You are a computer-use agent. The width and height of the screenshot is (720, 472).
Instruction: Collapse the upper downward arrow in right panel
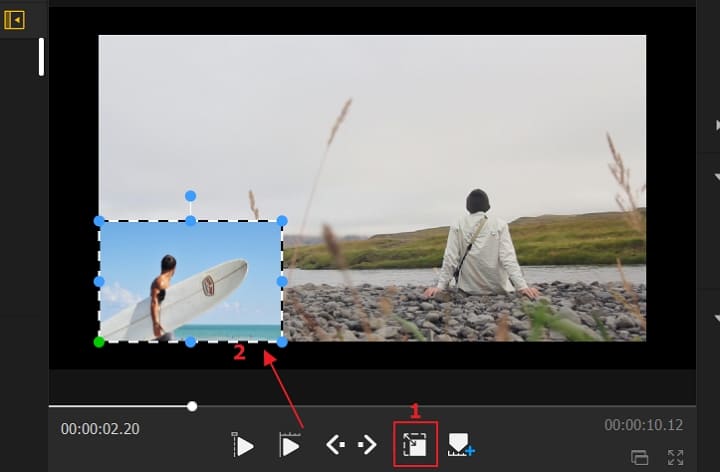[716, 177]
